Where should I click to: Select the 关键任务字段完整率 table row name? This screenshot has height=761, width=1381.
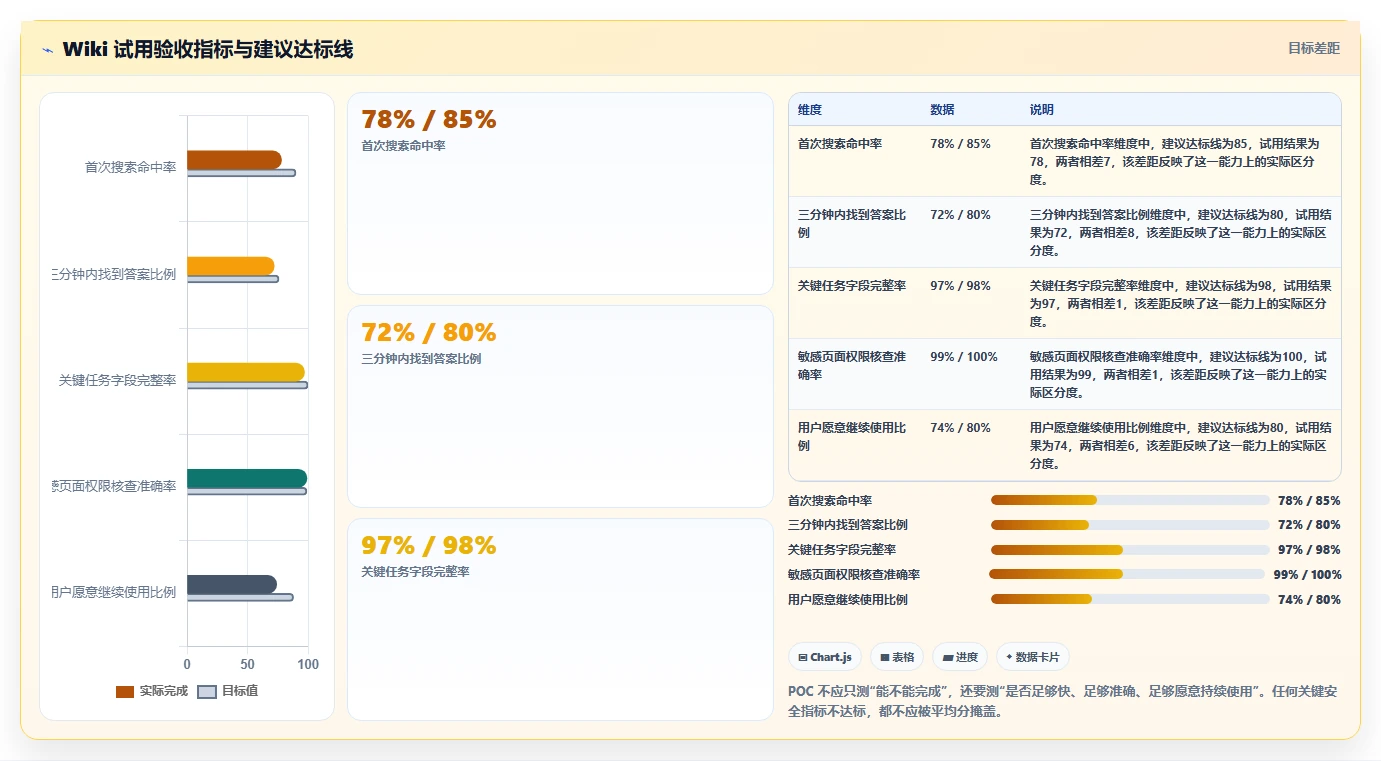pyautogui.click(x=852, y=286)
